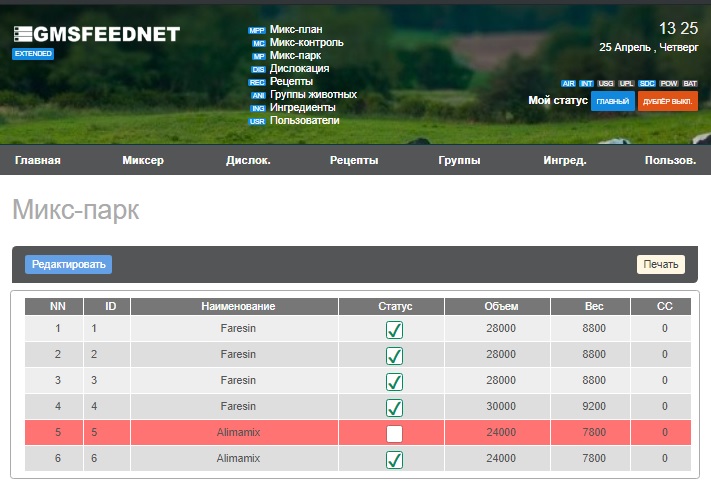Toggle status checkbox for mixer row 3
This screenshot has width=711, height=490.
(x=394, y=381)
